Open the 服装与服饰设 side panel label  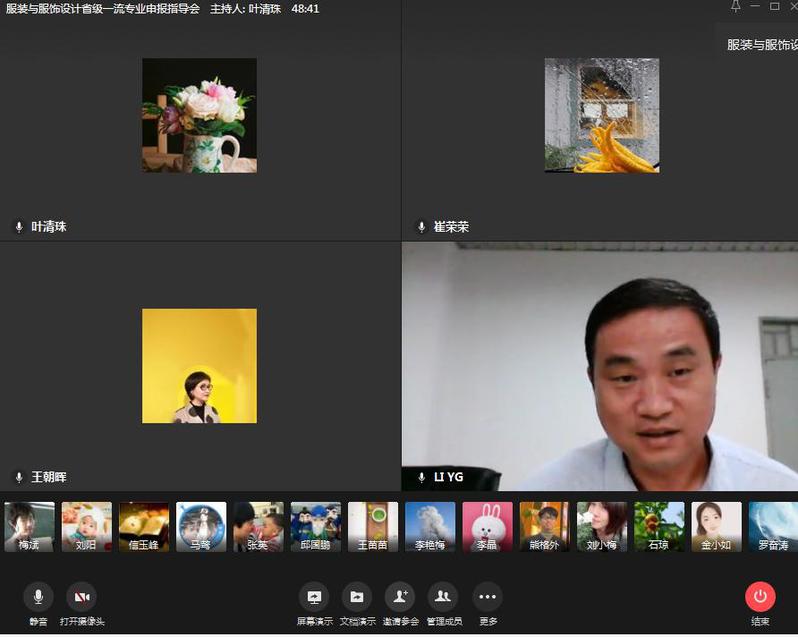click(761, 45)
